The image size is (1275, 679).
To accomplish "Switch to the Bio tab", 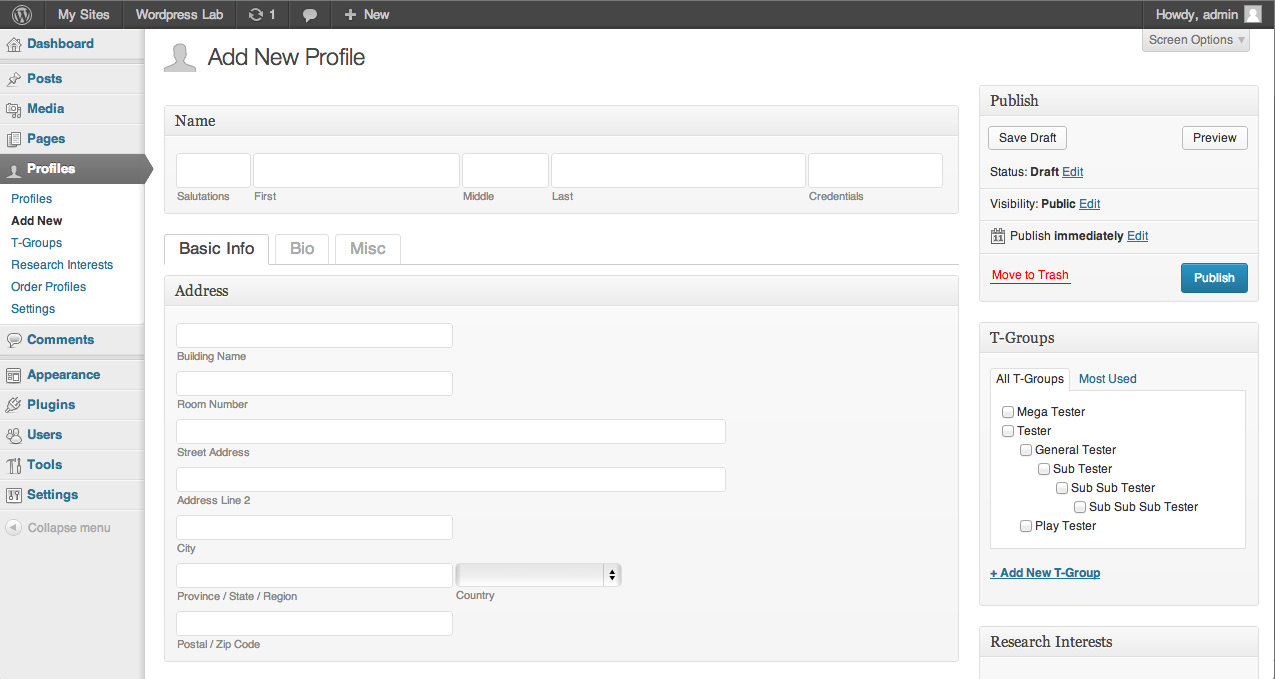I will [x=302, y=249].
